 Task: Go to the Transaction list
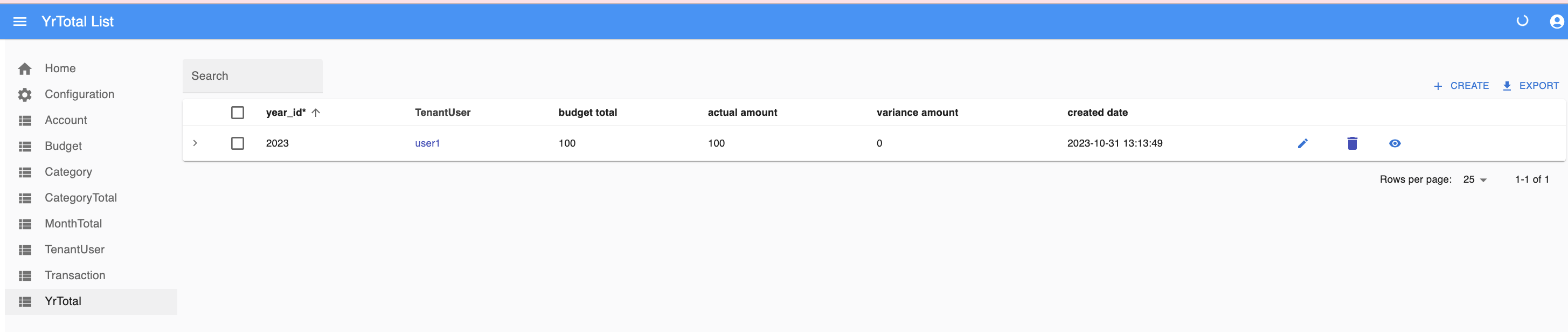click(75, 275)
